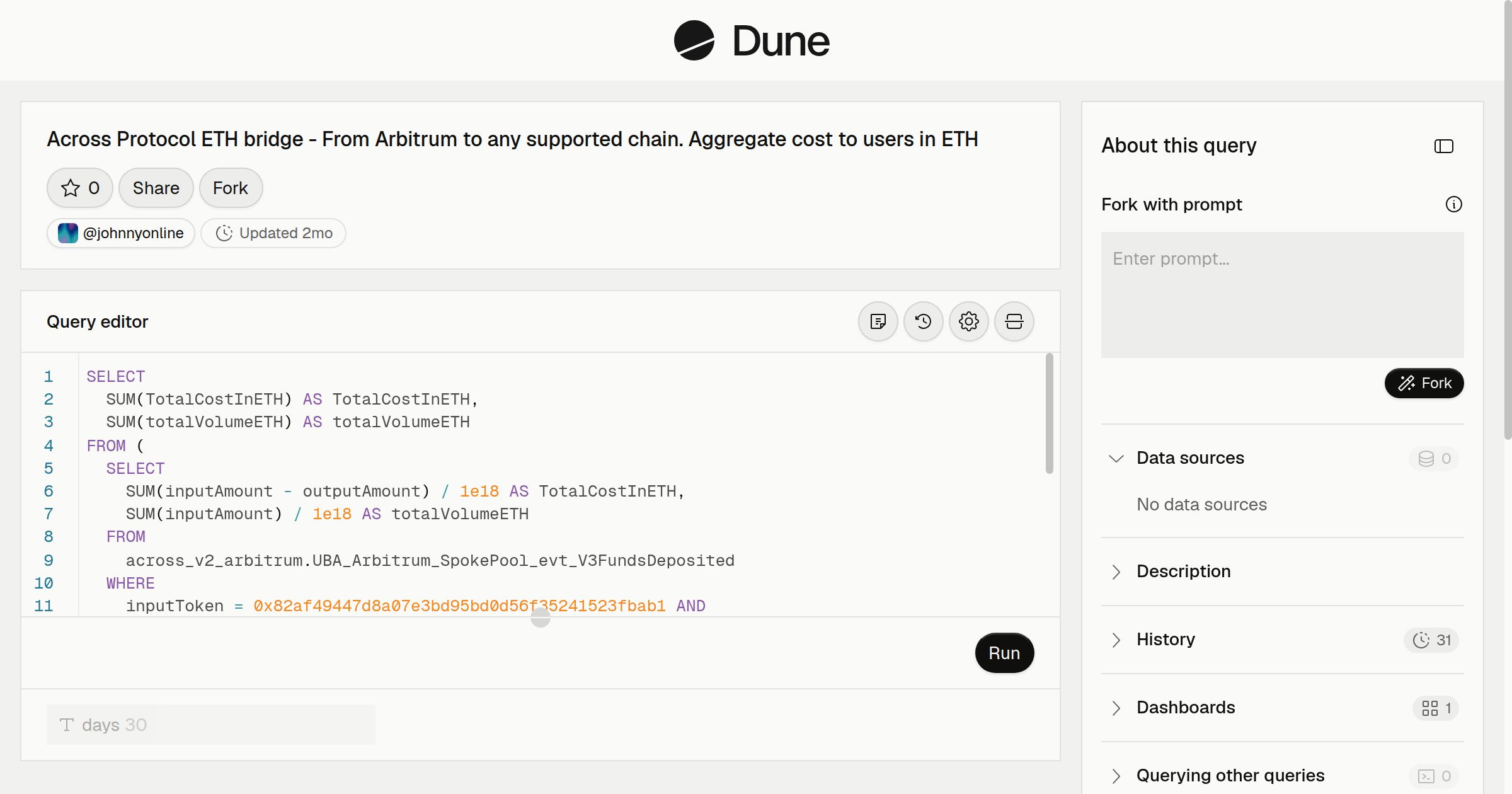This screenshot has height=794, width=1512.
Task: Collapse the About this query side panel
Action: 1443,146
